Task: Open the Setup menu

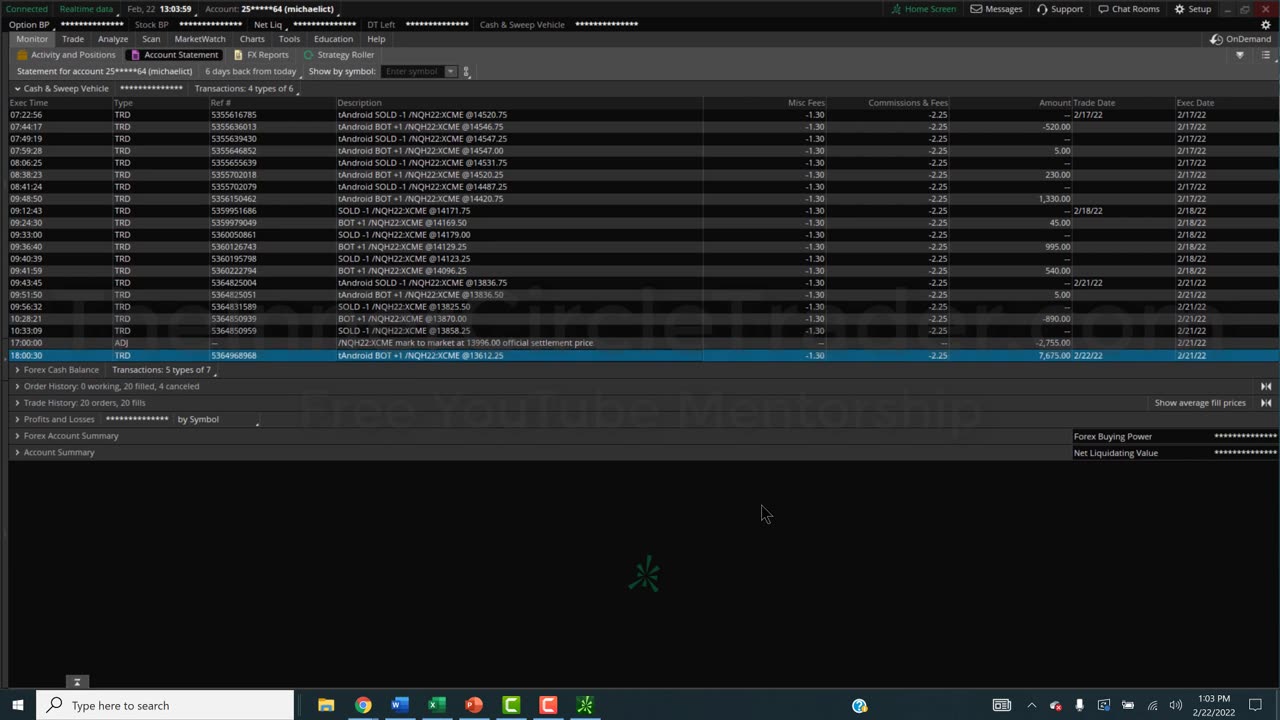Action: tap(1192, 9)
